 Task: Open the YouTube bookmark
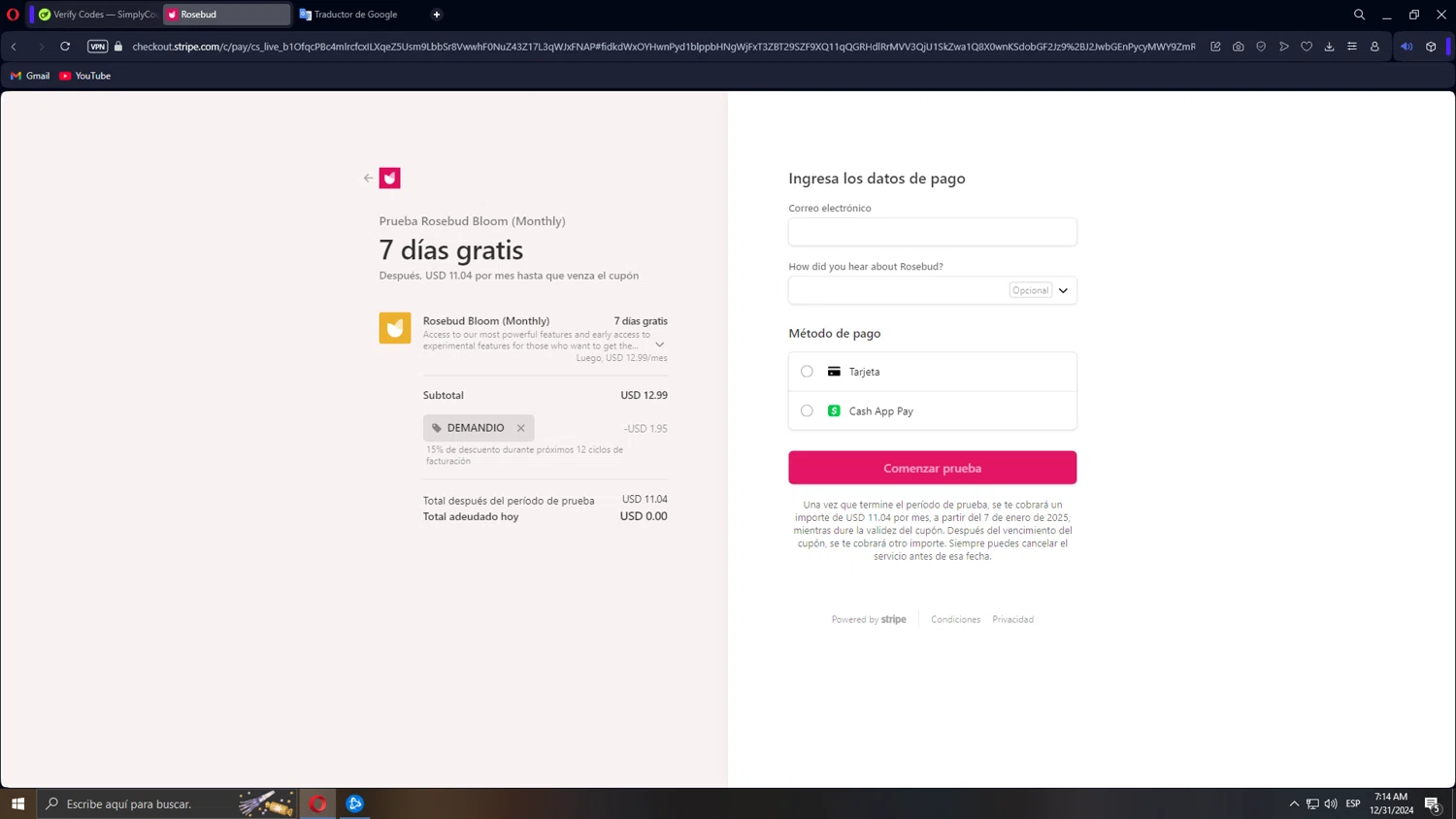[x=84, y=76]
